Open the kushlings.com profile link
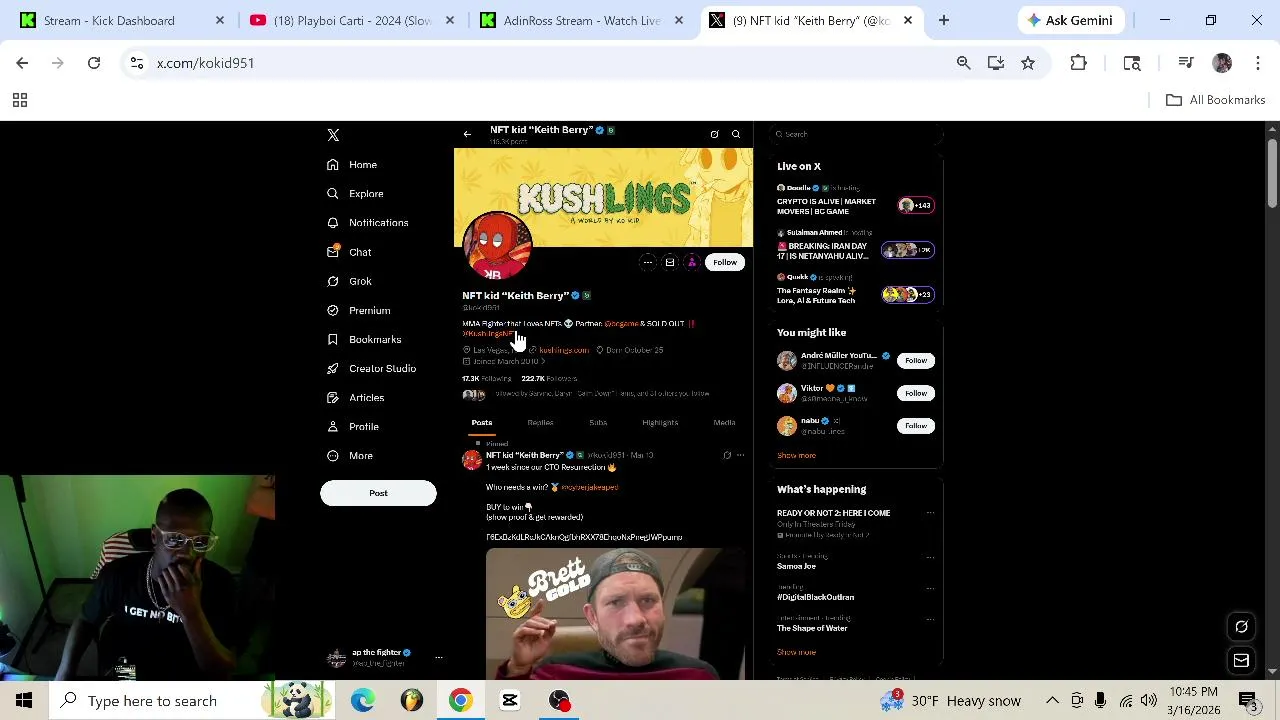Image resolution: width=1280 pixels, height=720 pixels. (x=564, y=350)
